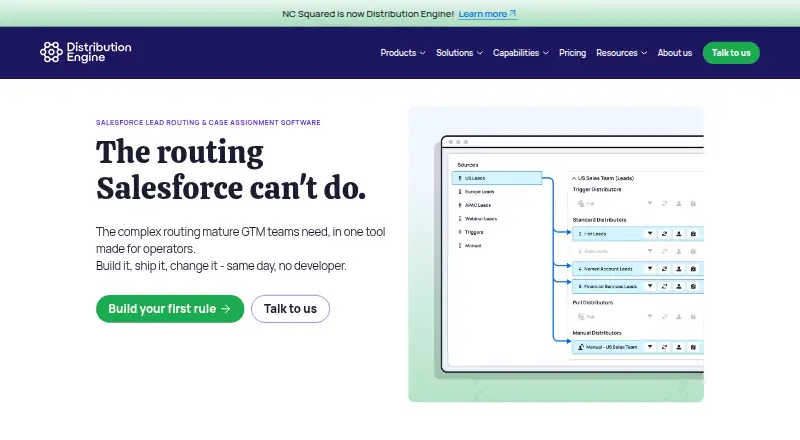This screenshot has width=800, height=440.
Task: Select the Hot Leads distributor row
Action: [638, 233]
